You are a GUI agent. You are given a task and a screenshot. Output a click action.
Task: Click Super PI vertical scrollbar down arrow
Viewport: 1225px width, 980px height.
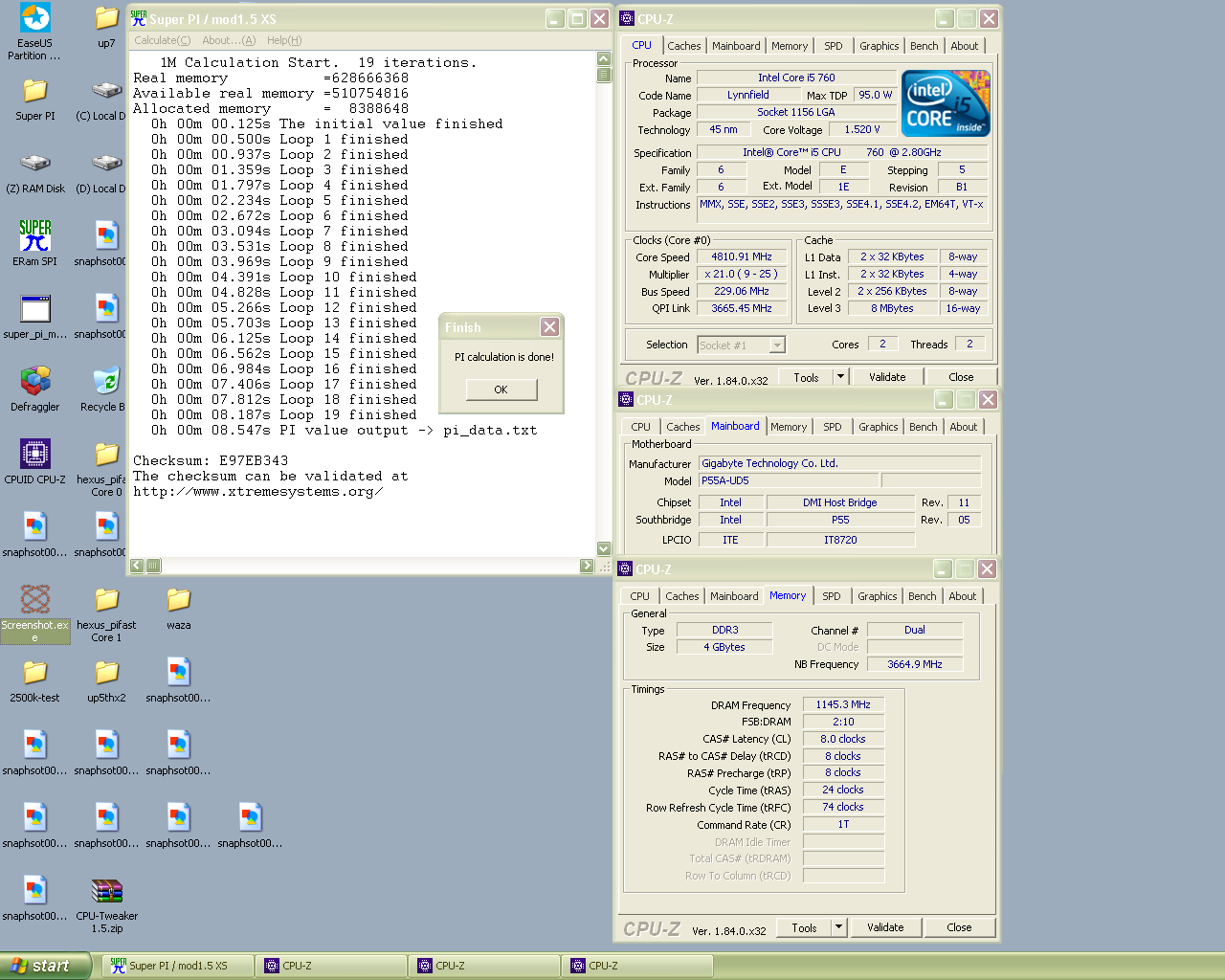click(x=604, y=548)
